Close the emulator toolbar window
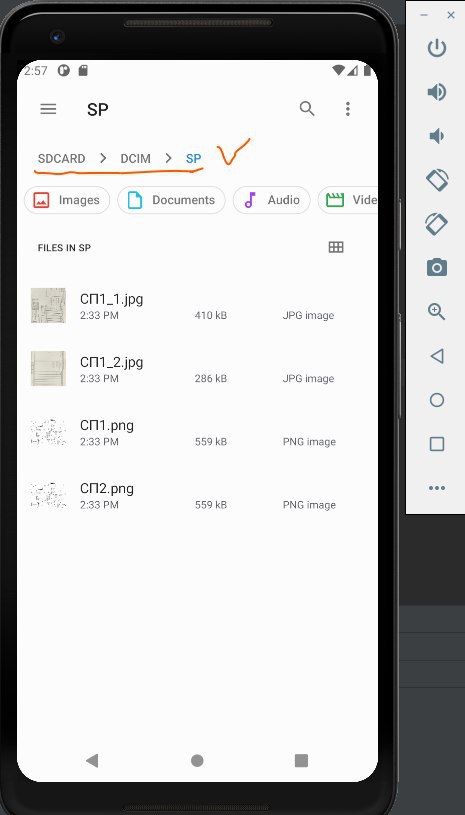 click(451, 15)
